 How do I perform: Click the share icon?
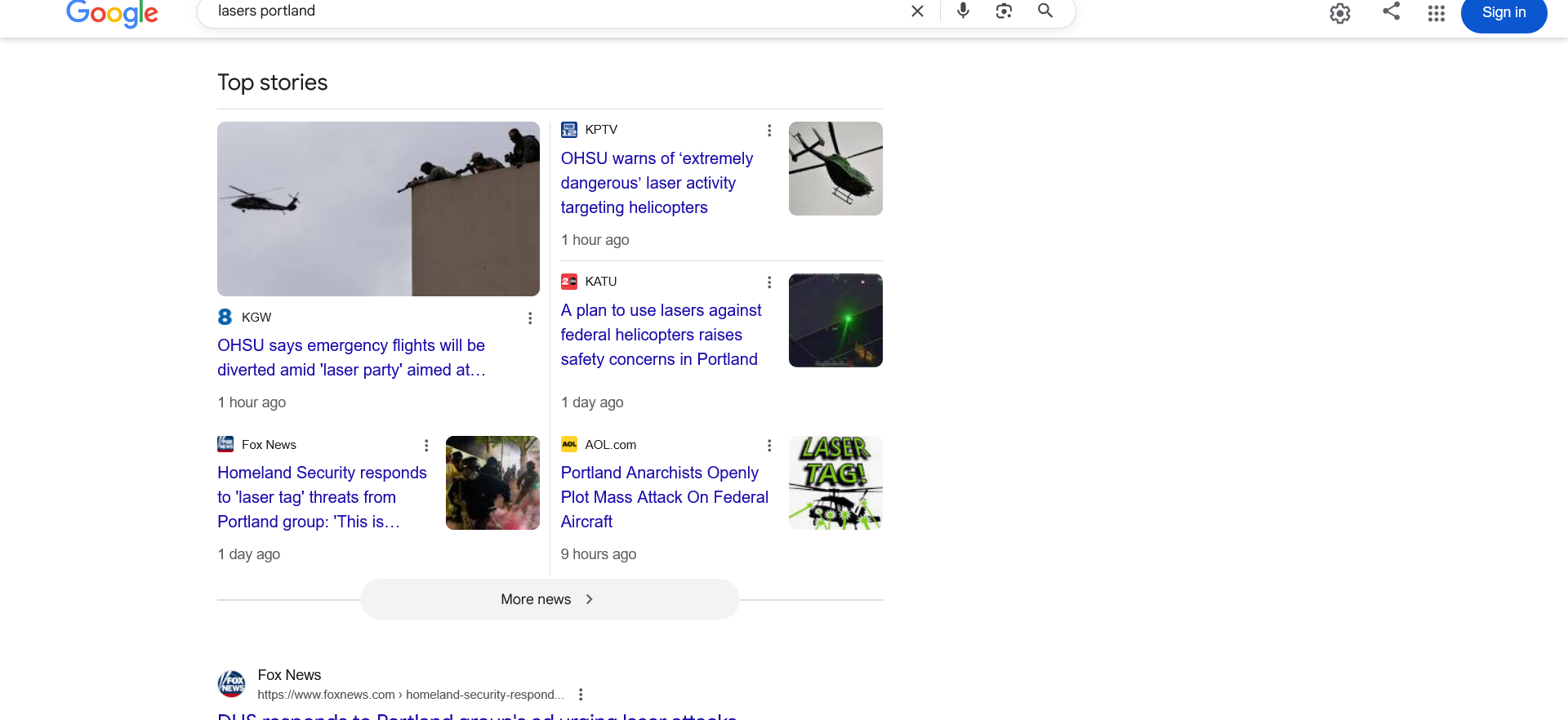coord(1392,11)
